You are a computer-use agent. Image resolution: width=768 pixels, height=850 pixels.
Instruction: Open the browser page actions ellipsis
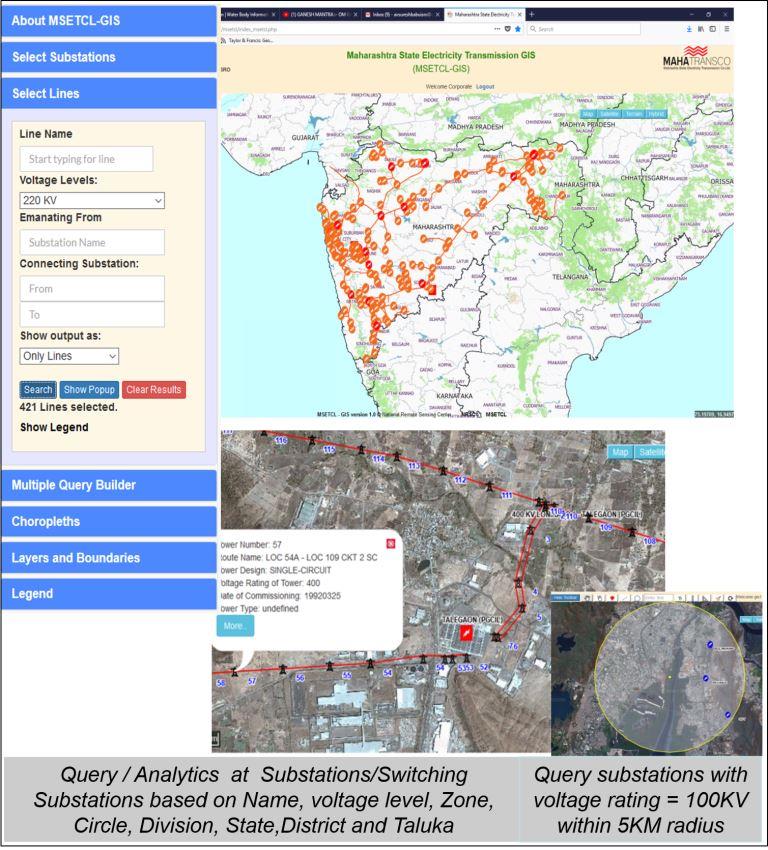(498, 29)
